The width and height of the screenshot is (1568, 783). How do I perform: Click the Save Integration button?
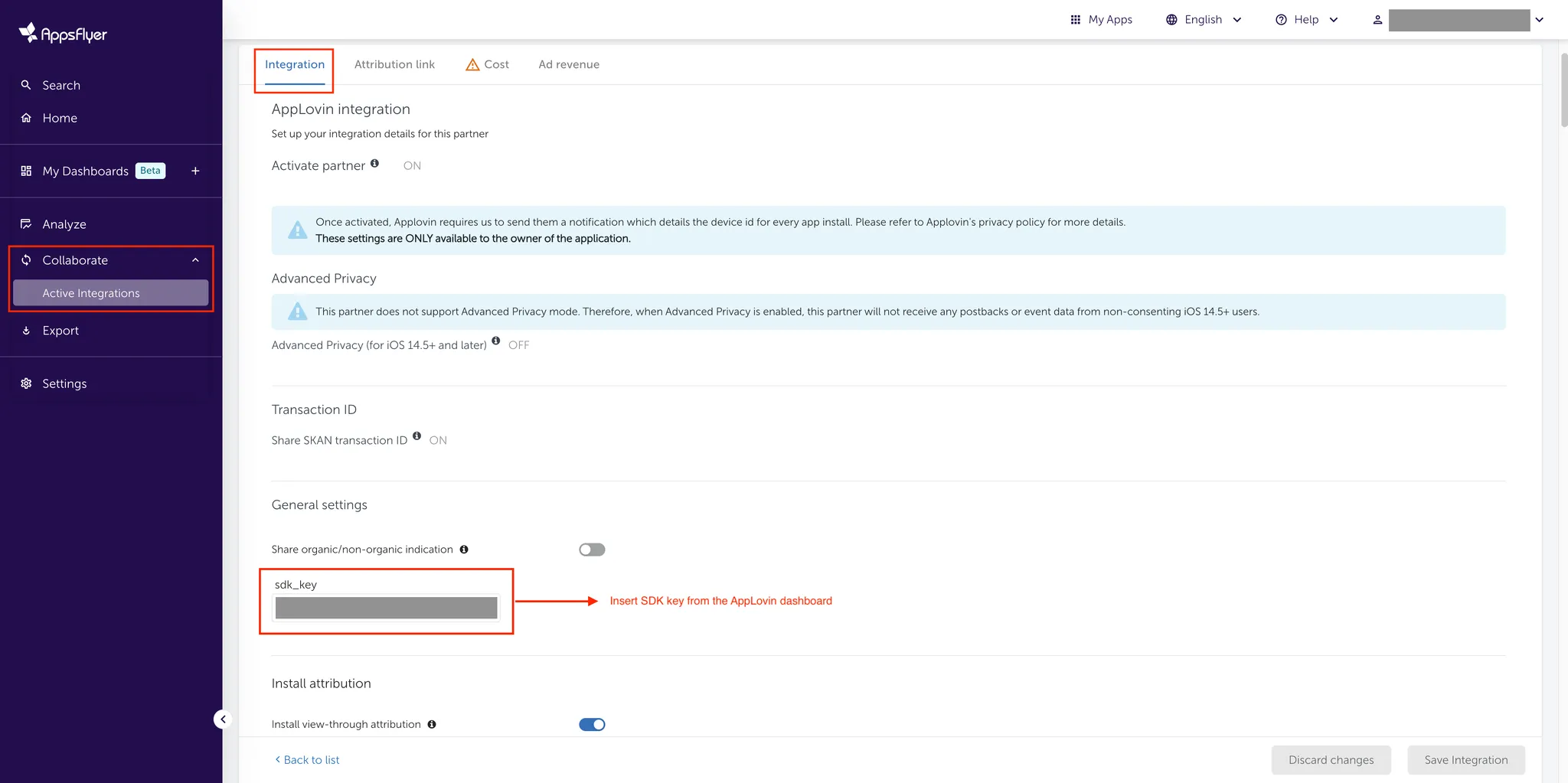(x=1466, y=760)
